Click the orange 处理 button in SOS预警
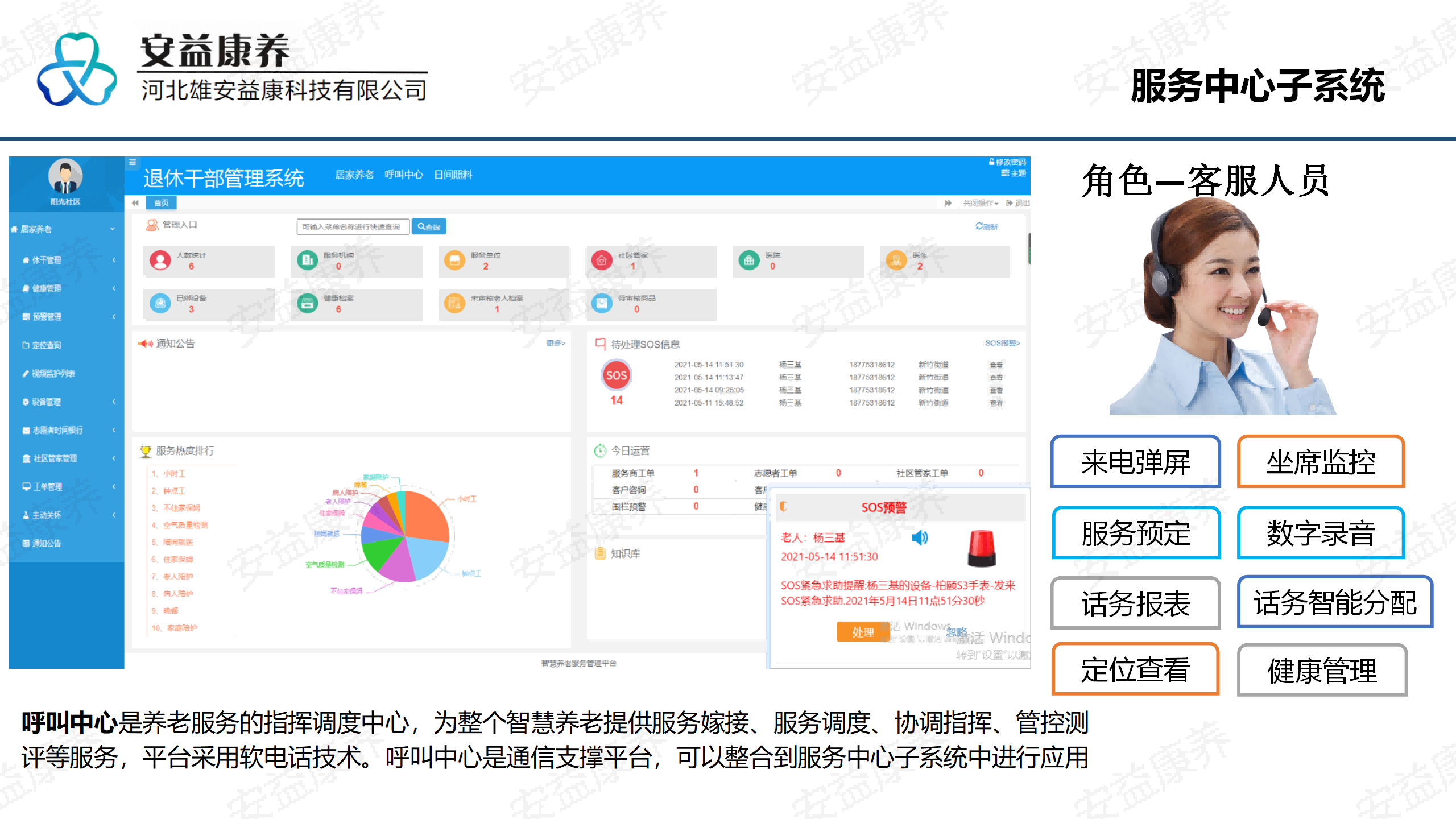1456x819 pixels. tap(863, 632)
